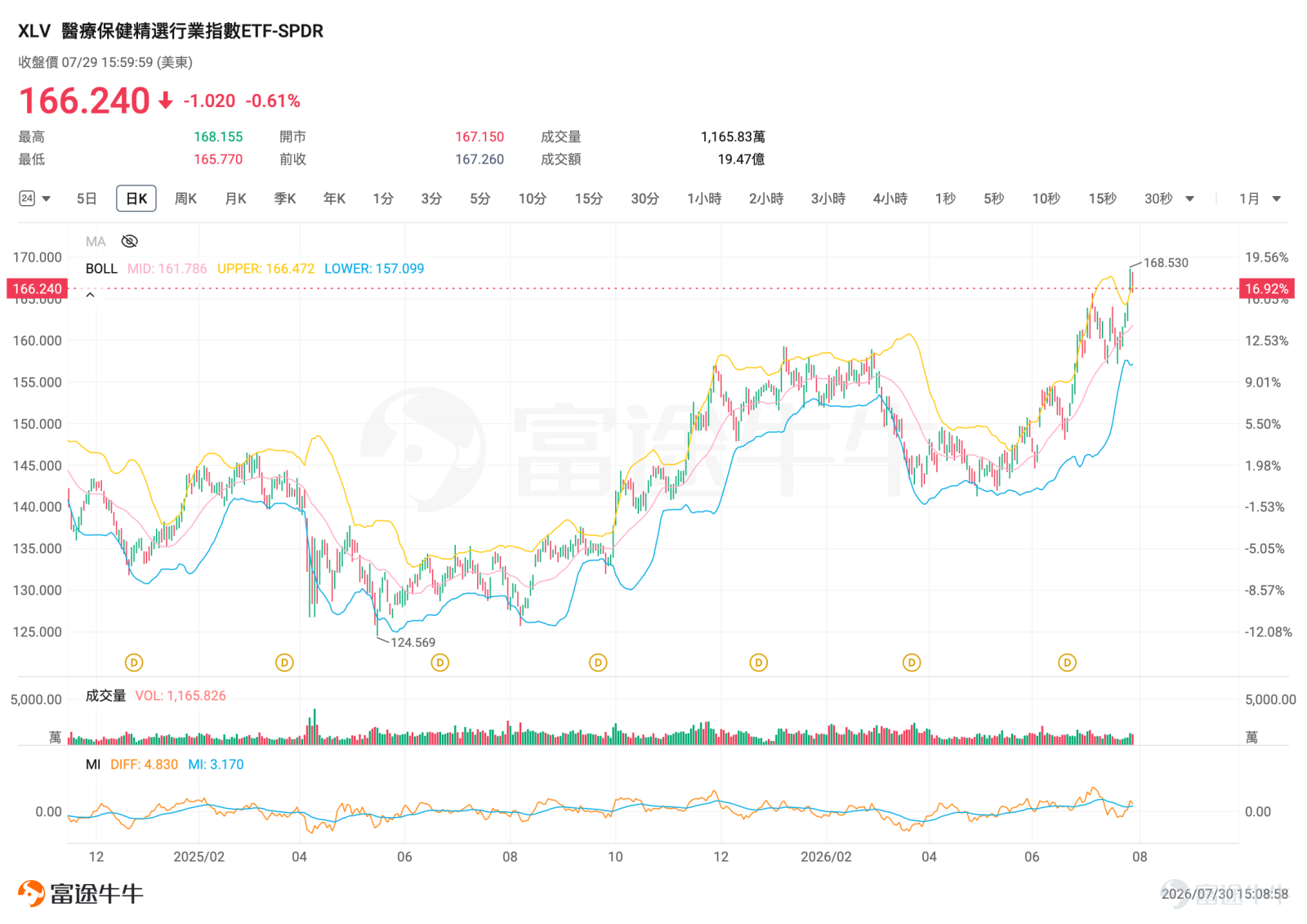Image resolution: width=1307 pixels, height=924 pixels.
Task: Switch to the 5日 chart tab
Action: pyautogui.click(x=87, y=199)
